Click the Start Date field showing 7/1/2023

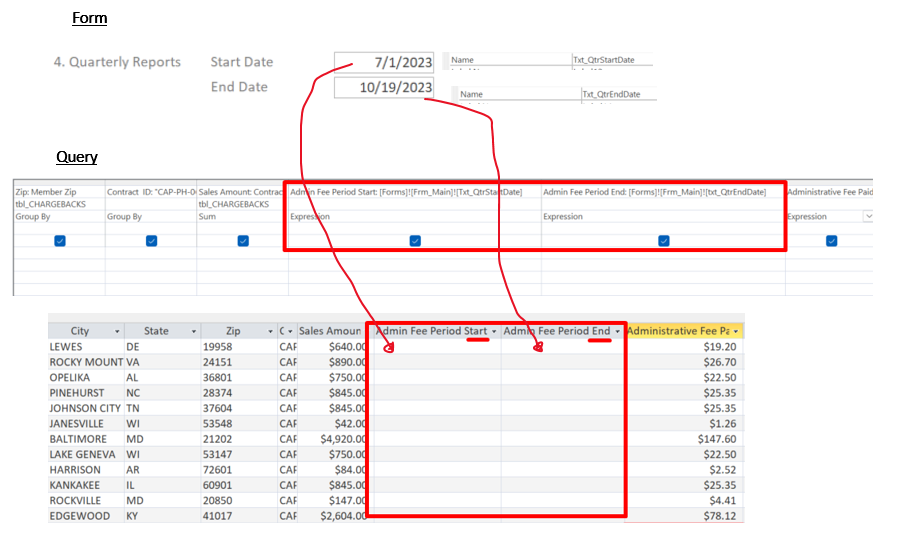coord(384,63)
